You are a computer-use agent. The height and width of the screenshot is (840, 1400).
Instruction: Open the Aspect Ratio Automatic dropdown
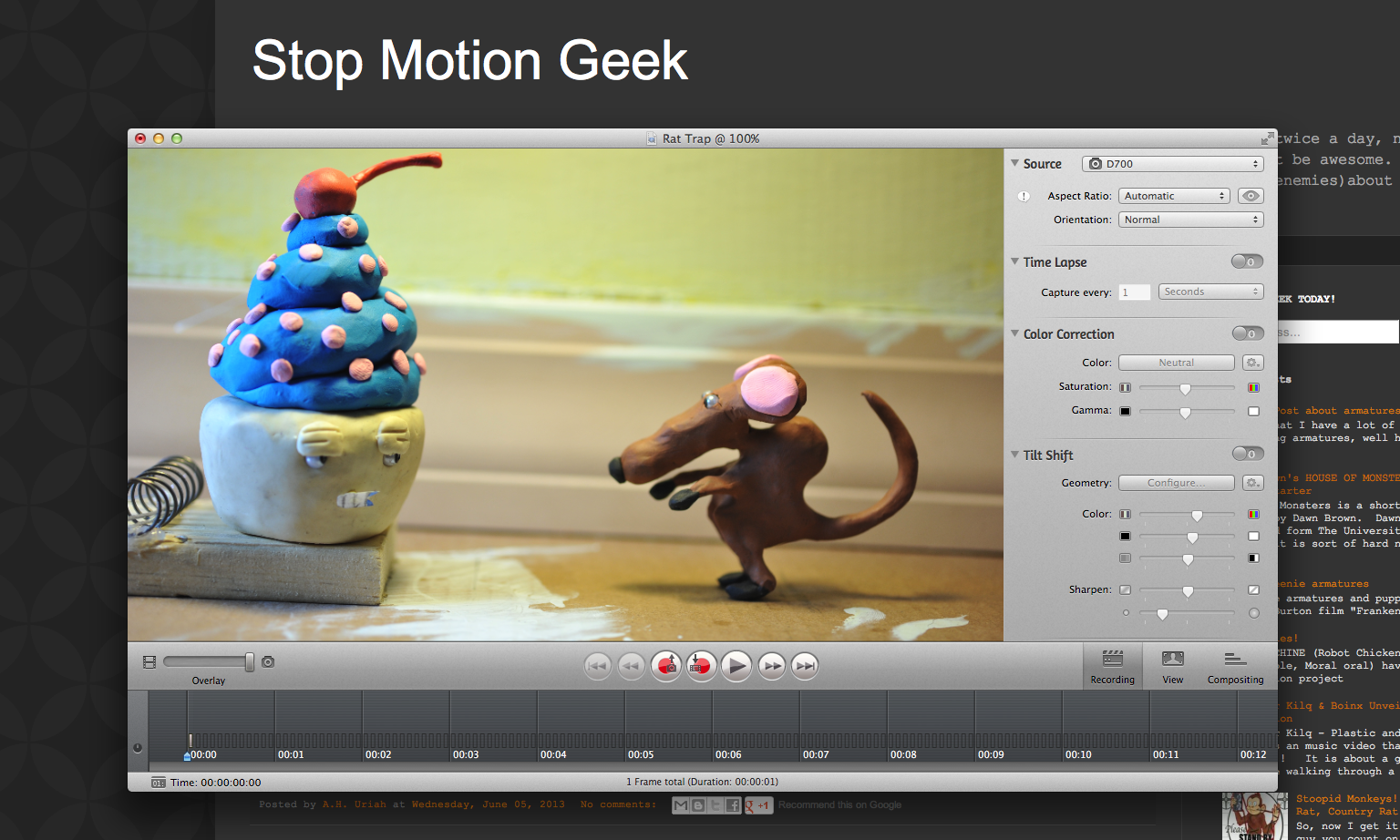pos(1174,196)
